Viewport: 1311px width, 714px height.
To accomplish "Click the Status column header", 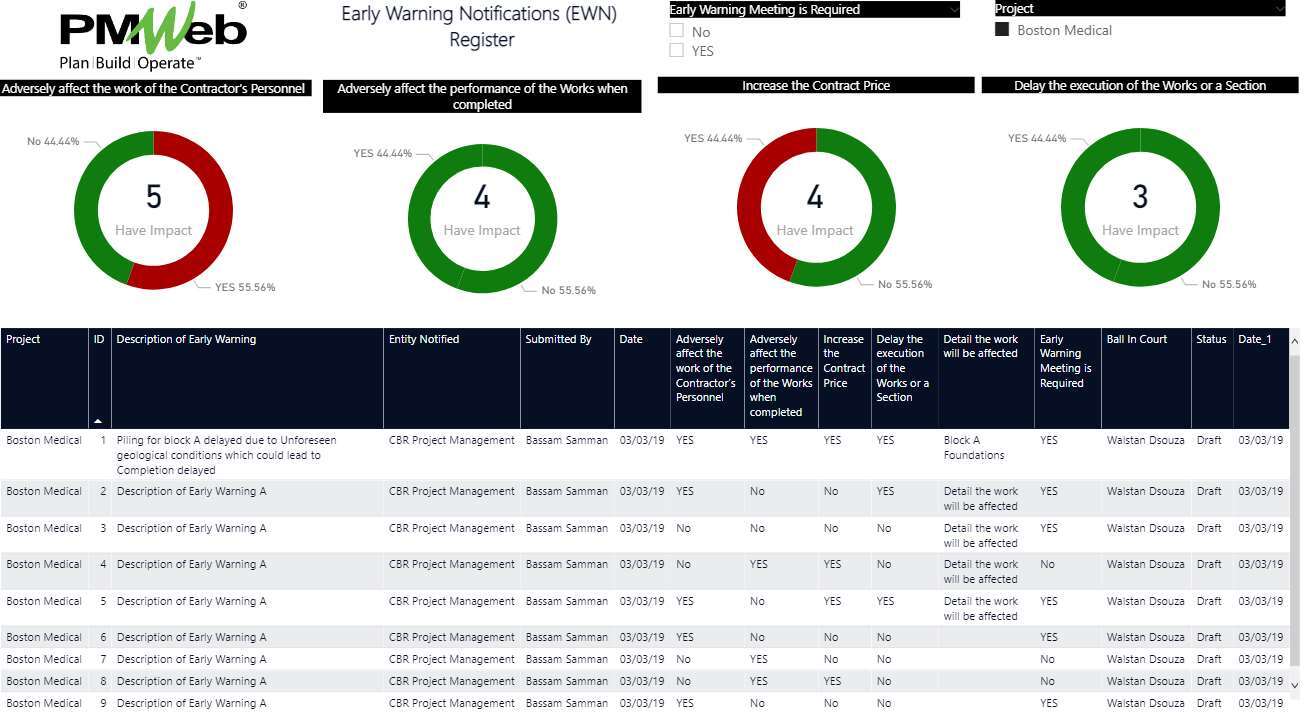I will [1210, 340].
